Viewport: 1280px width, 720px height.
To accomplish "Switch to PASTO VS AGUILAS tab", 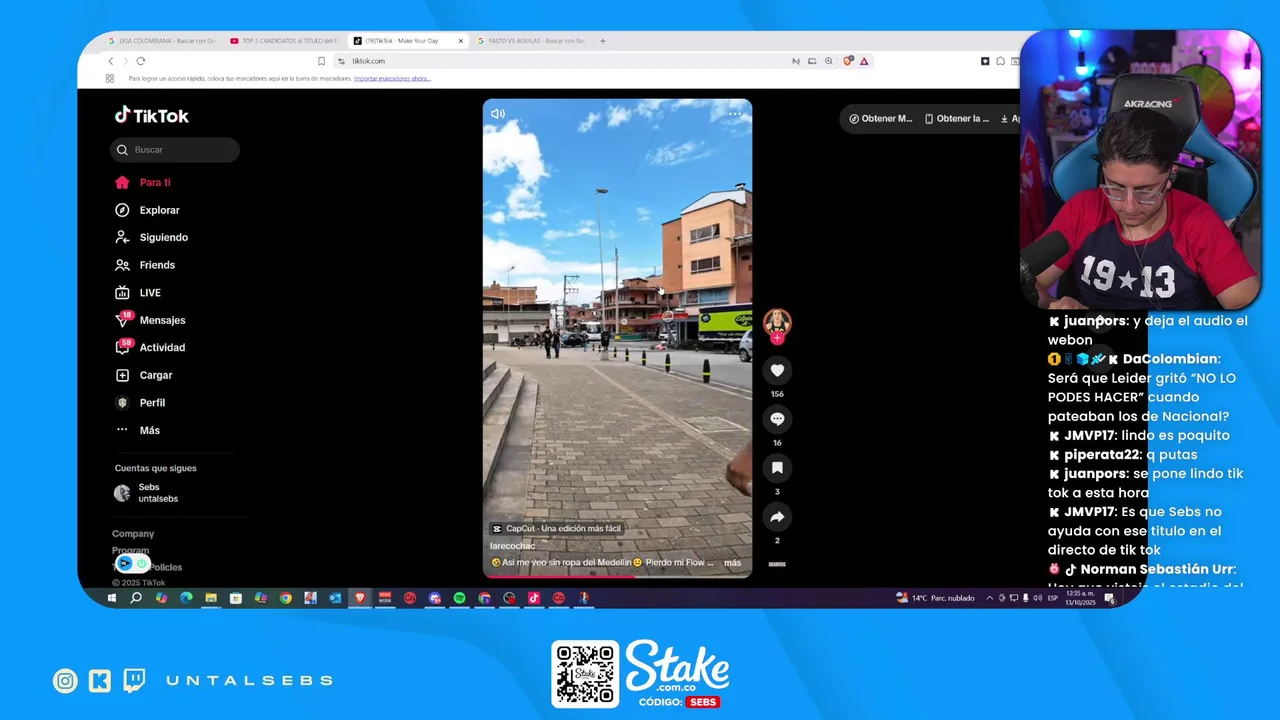I will (x=530, y=41).
